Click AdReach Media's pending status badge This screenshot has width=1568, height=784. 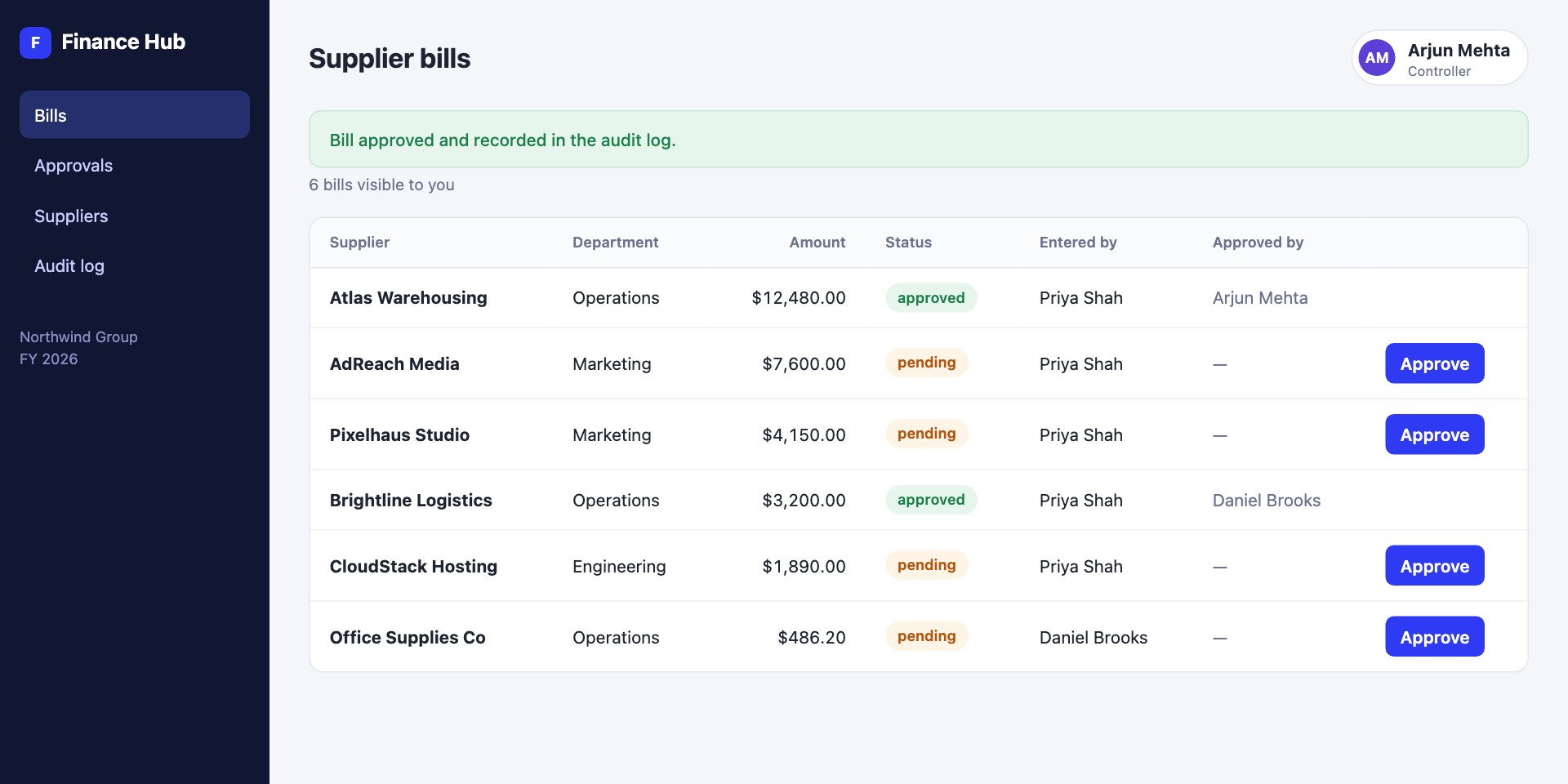coord(927,363)
